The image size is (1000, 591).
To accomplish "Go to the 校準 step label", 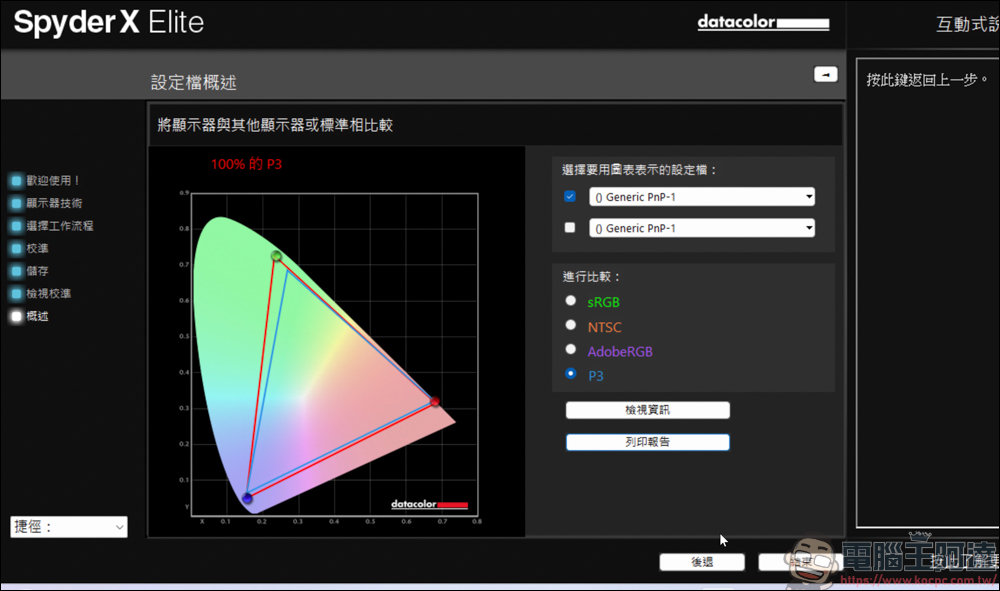I will point(38,249).
